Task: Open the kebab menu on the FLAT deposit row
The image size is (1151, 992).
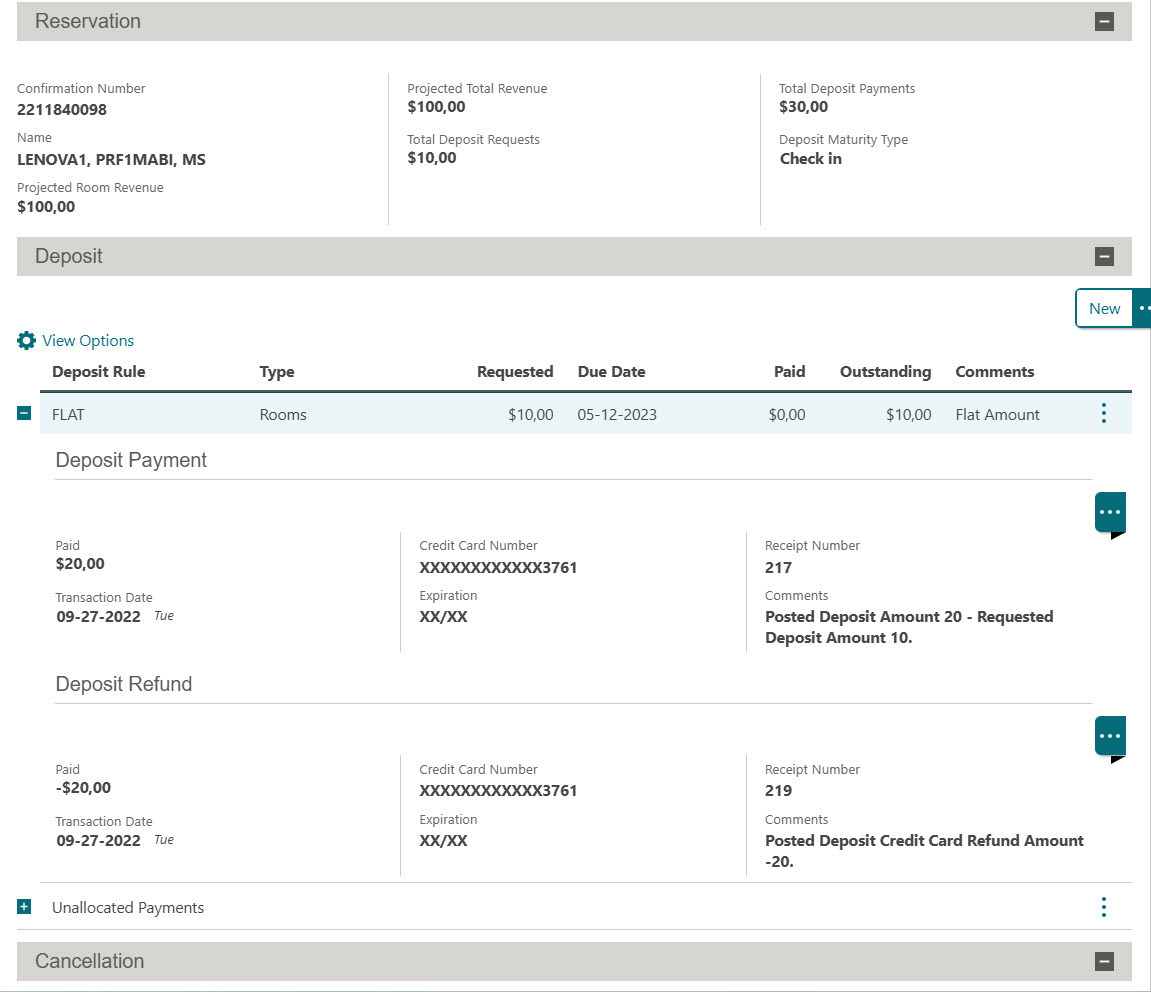Action: click(x=1103, y=413)
